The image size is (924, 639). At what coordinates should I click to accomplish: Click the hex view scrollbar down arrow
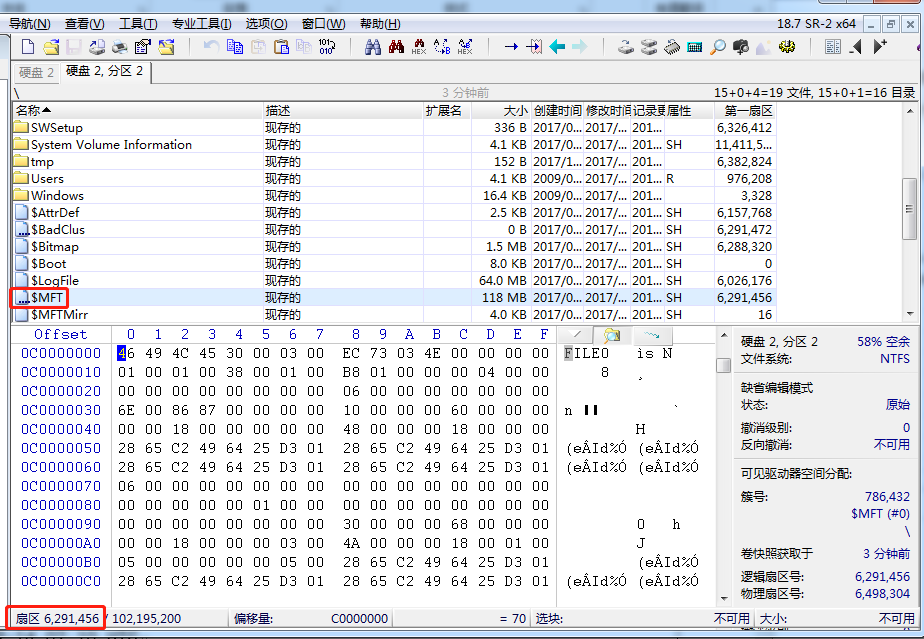point(724,599)
